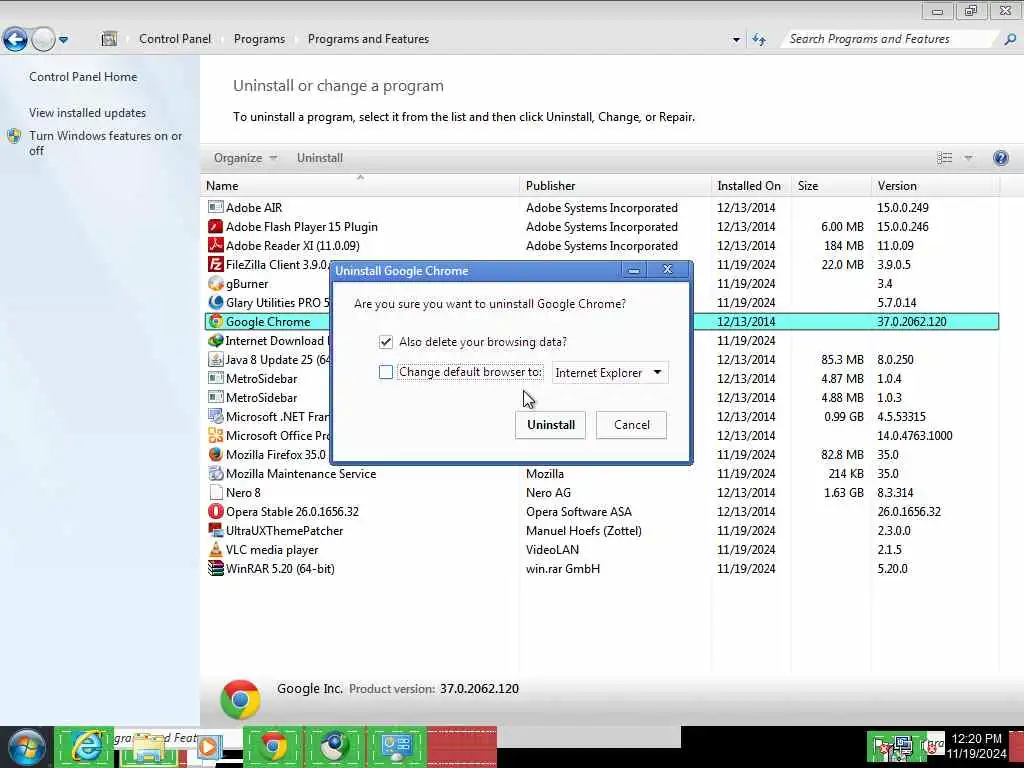
Task: Click the FileZilla Client icon
Action: click(x=216, y=264)
